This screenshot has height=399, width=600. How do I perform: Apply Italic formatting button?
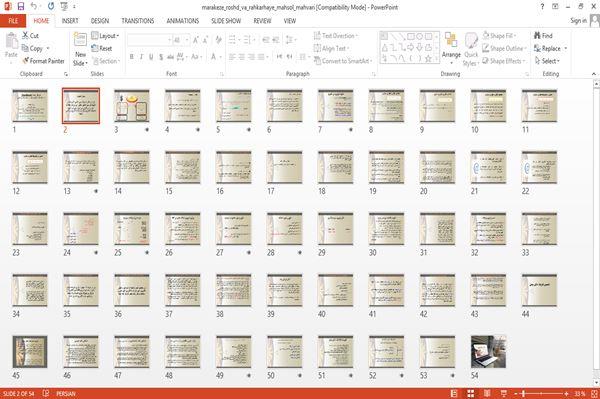point(141,57)
